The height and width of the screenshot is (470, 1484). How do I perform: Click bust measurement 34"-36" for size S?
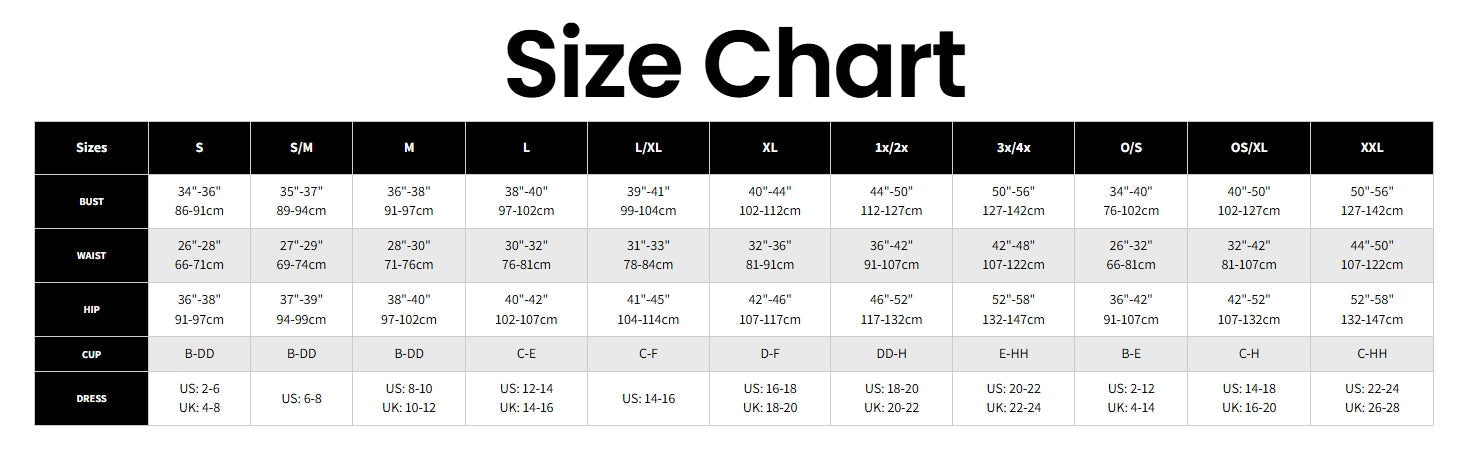coord(199,202)
